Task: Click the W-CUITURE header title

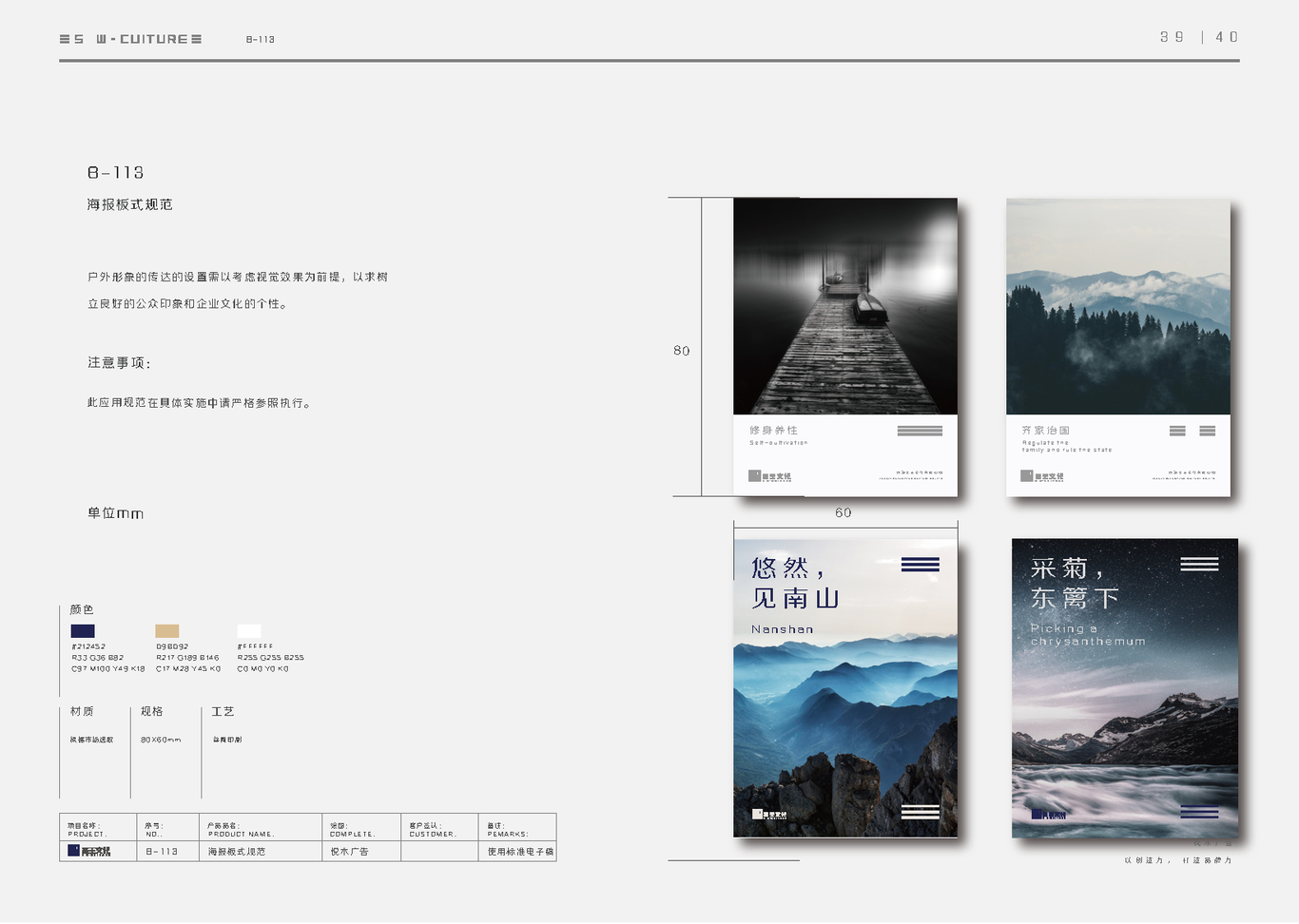Action: coord(142,39)
